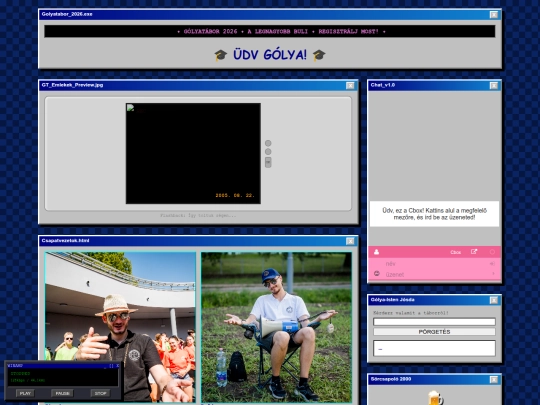This screenshot has height=405, width=540.
Task: Click the scrolling Gólyatábor 2026 marquee banner
Action: [x=270, y=31]
